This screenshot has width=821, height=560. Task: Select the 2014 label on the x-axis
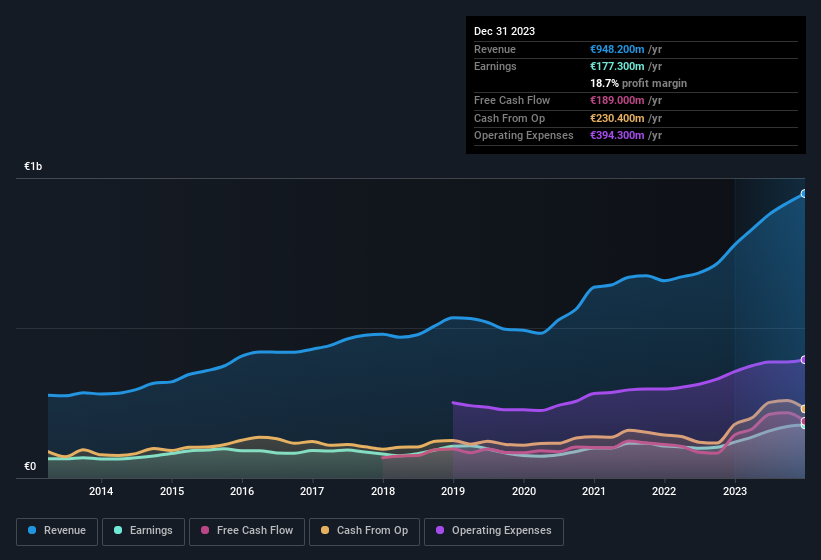pos(100,491)
